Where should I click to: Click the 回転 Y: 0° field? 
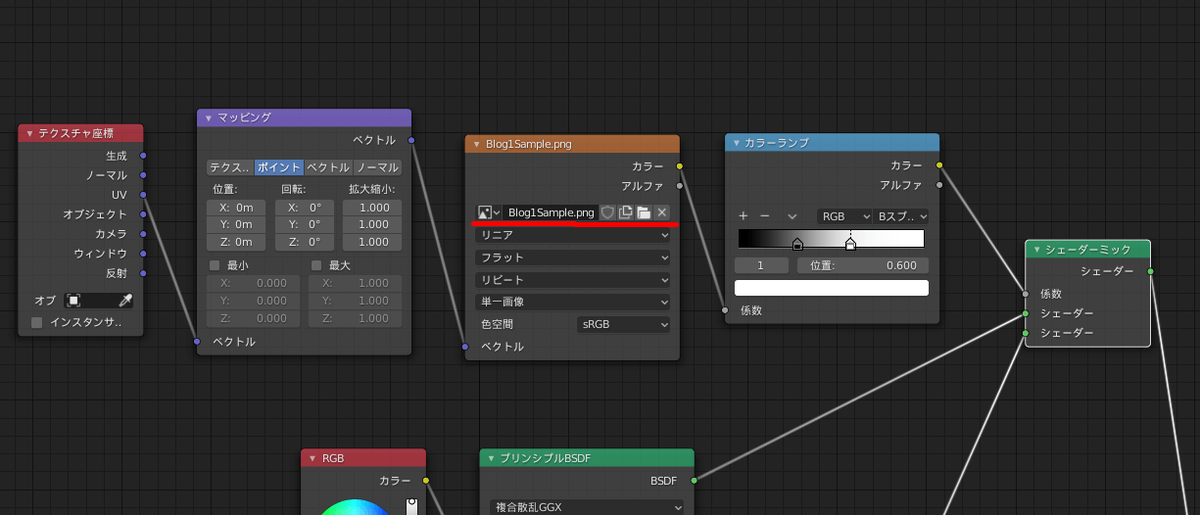pos(304,225)
